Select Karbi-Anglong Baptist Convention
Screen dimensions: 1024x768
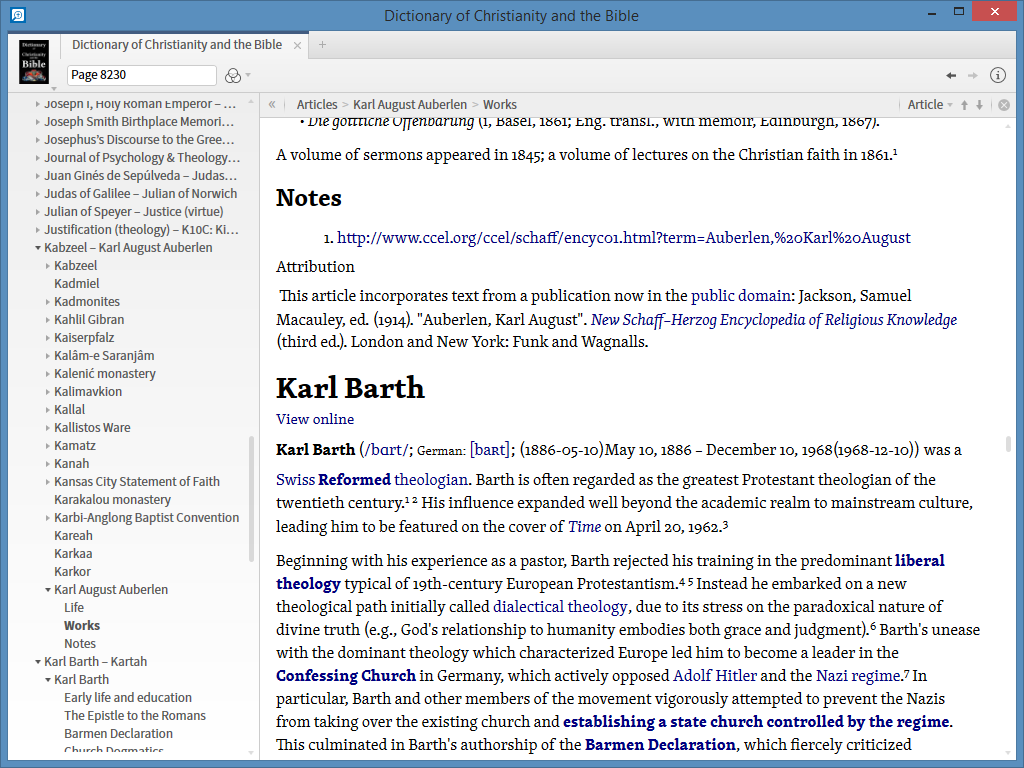[146, 517]
